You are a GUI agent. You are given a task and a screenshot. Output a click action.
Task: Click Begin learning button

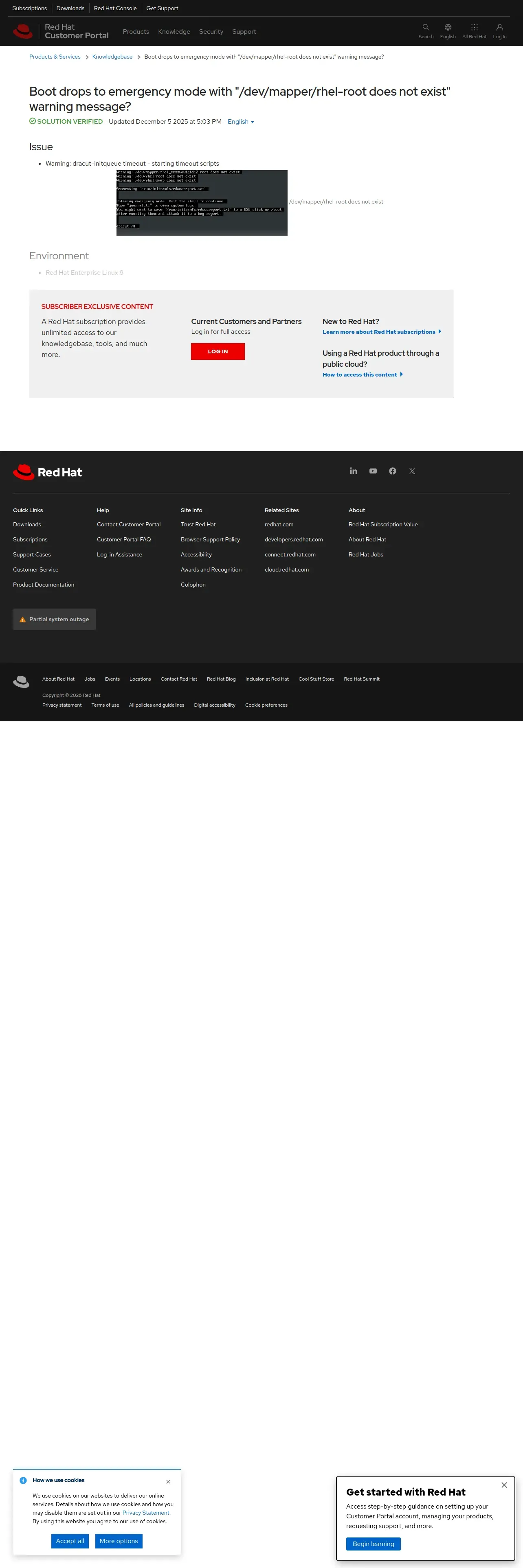coord(373,1544)
